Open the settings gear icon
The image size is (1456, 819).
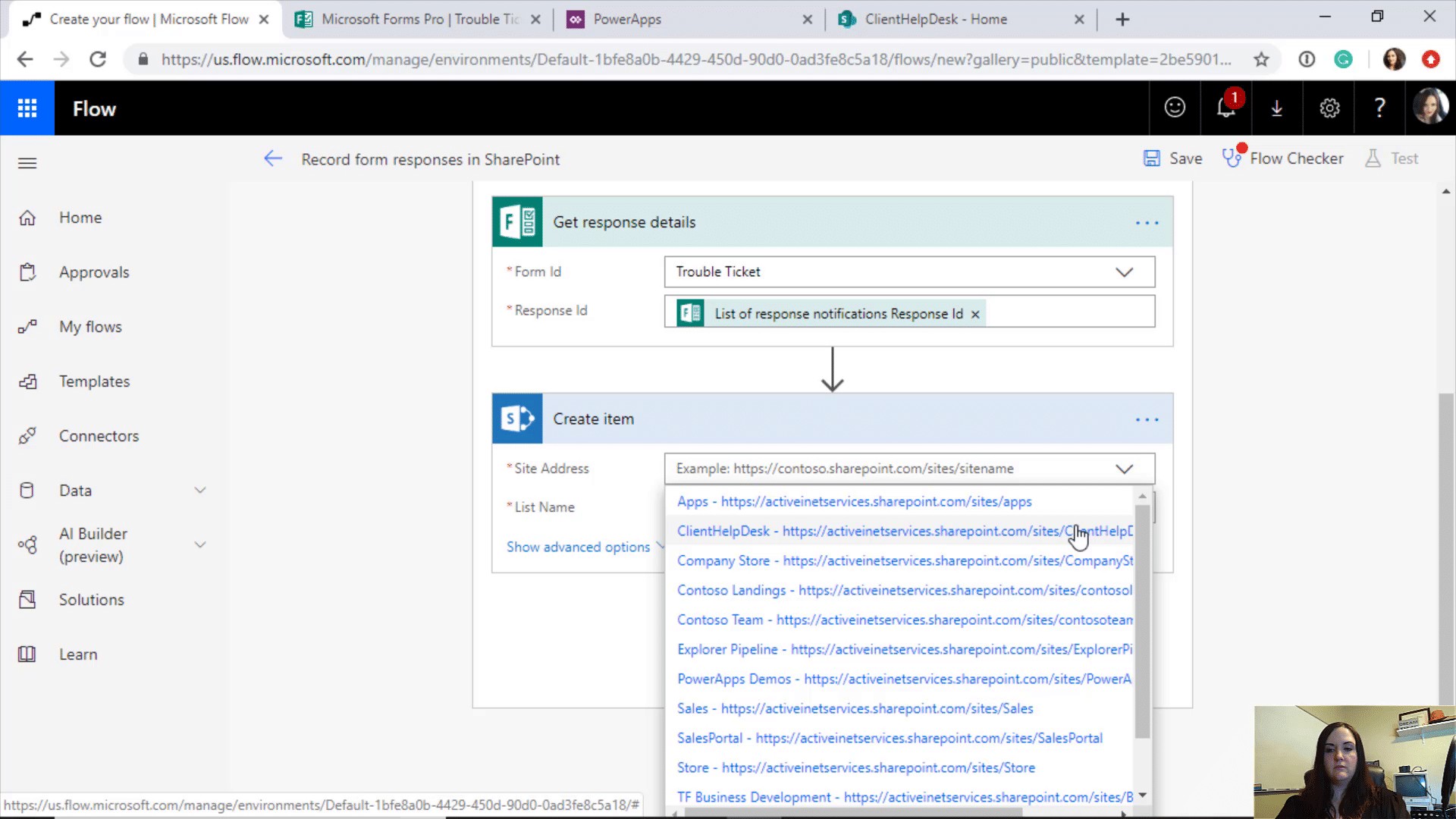(x=1329, y=108)
